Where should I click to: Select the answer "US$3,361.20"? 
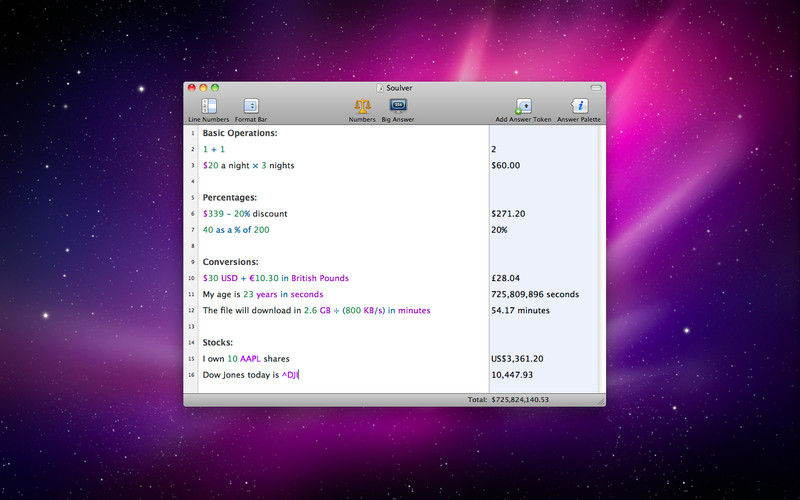tap(517, 359)
